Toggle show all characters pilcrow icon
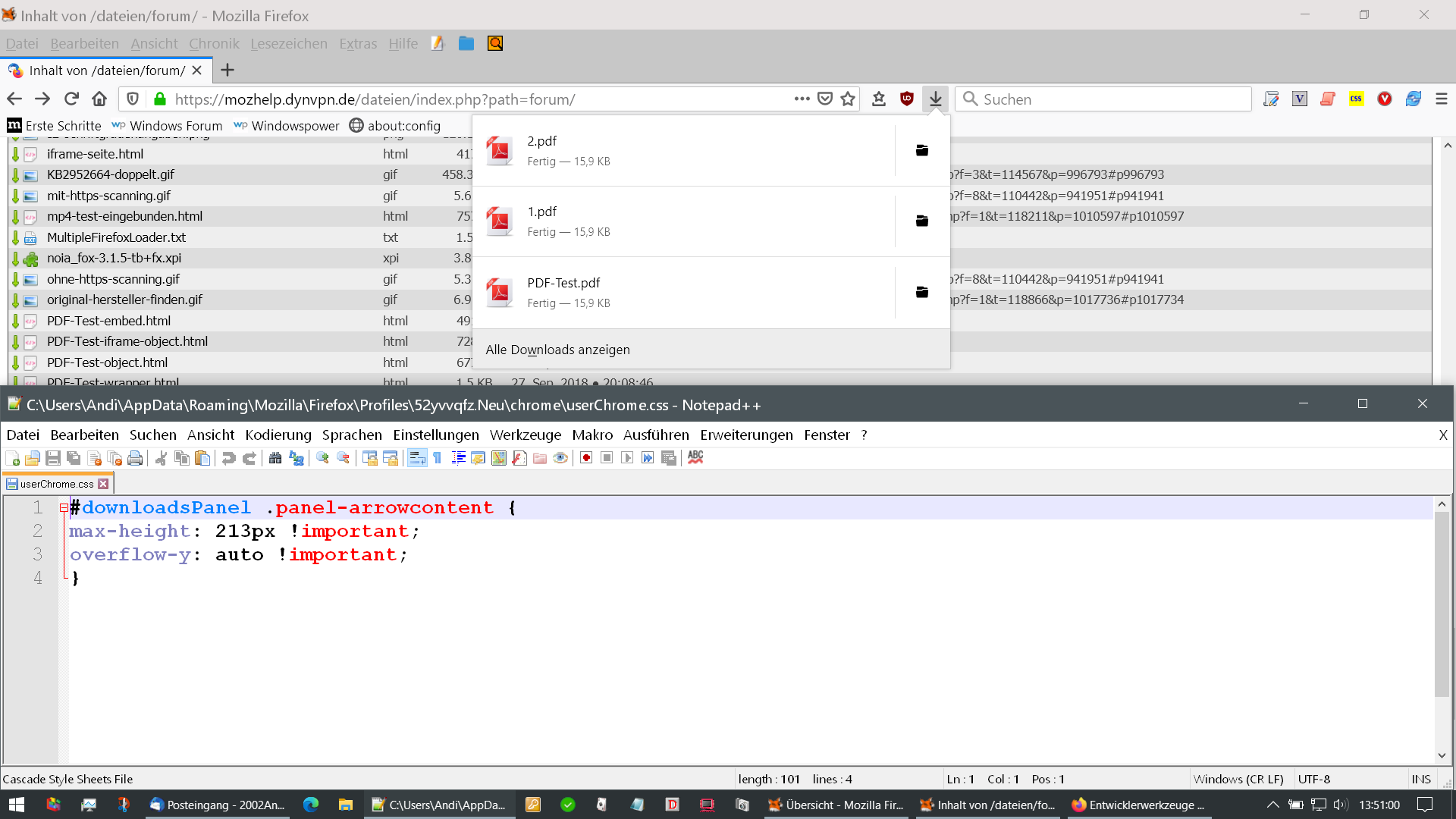Image resolution: width=1456 pixels, height=819 pixels. pos(438,458)
